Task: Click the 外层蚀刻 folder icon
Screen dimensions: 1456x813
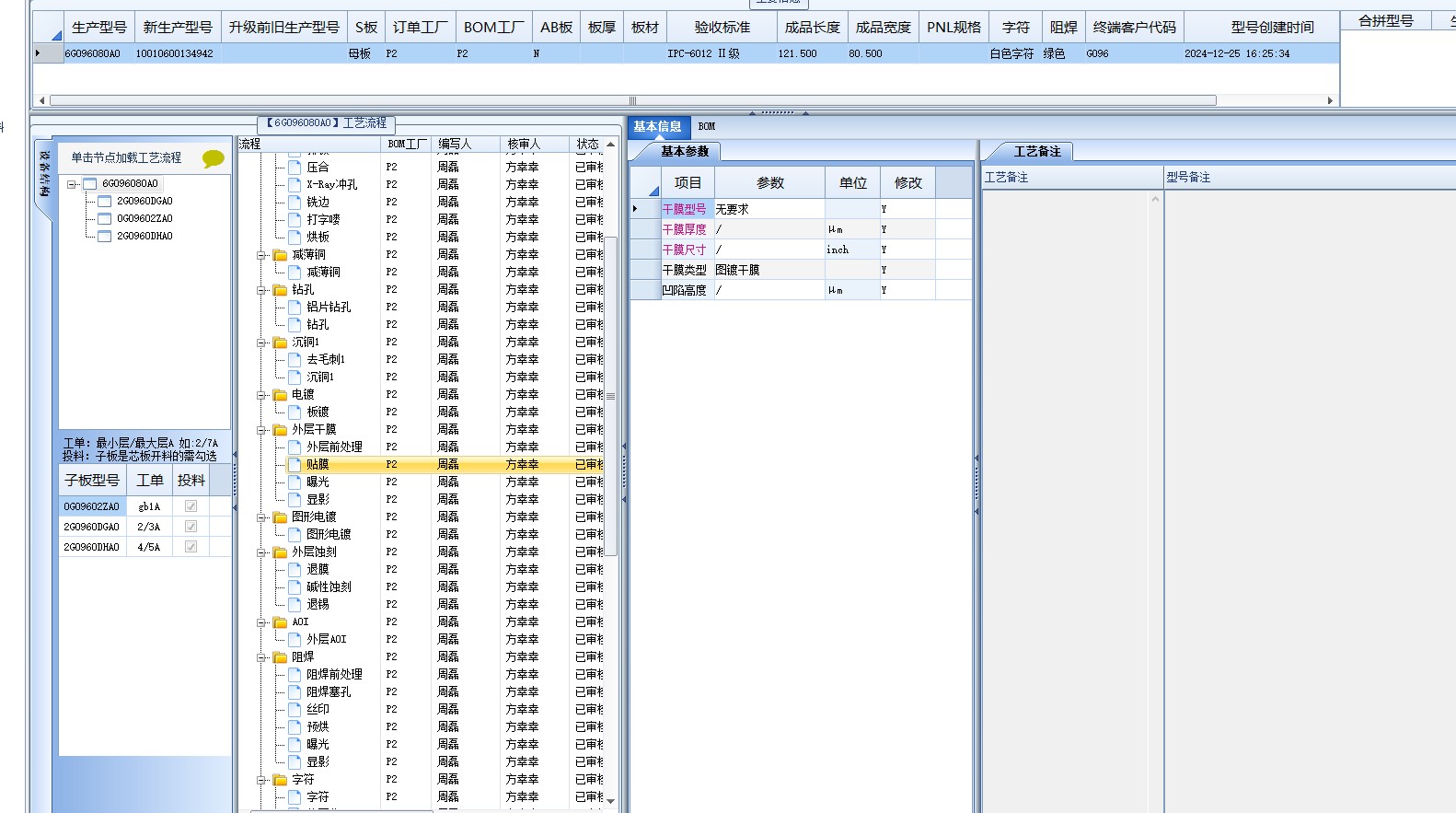Action: (280, 552)
